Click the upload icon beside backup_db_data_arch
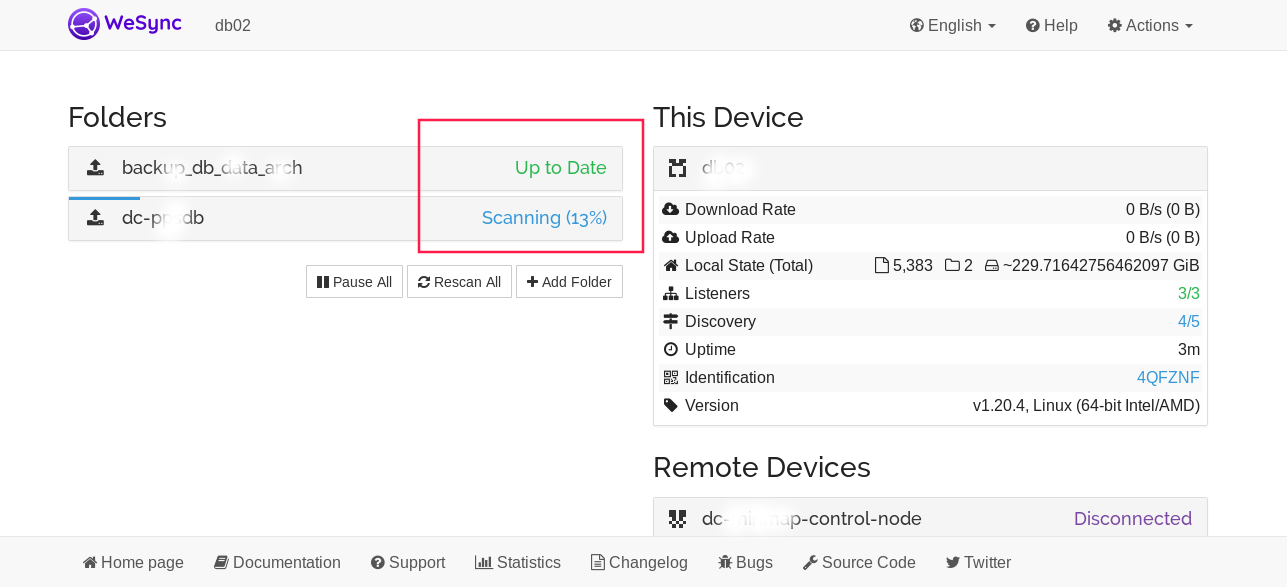1287x588 pixels. 96,168
